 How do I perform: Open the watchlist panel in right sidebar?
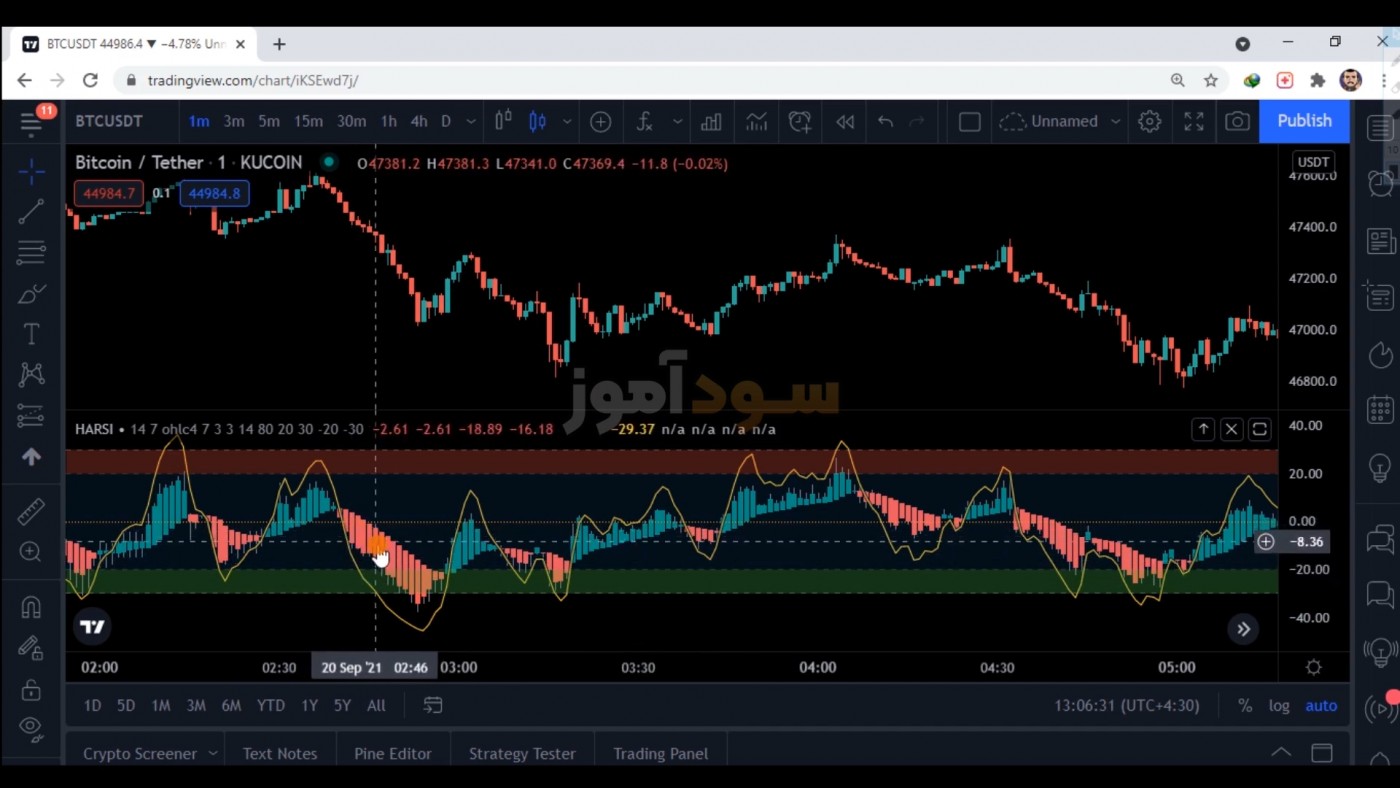point(1381,128)
